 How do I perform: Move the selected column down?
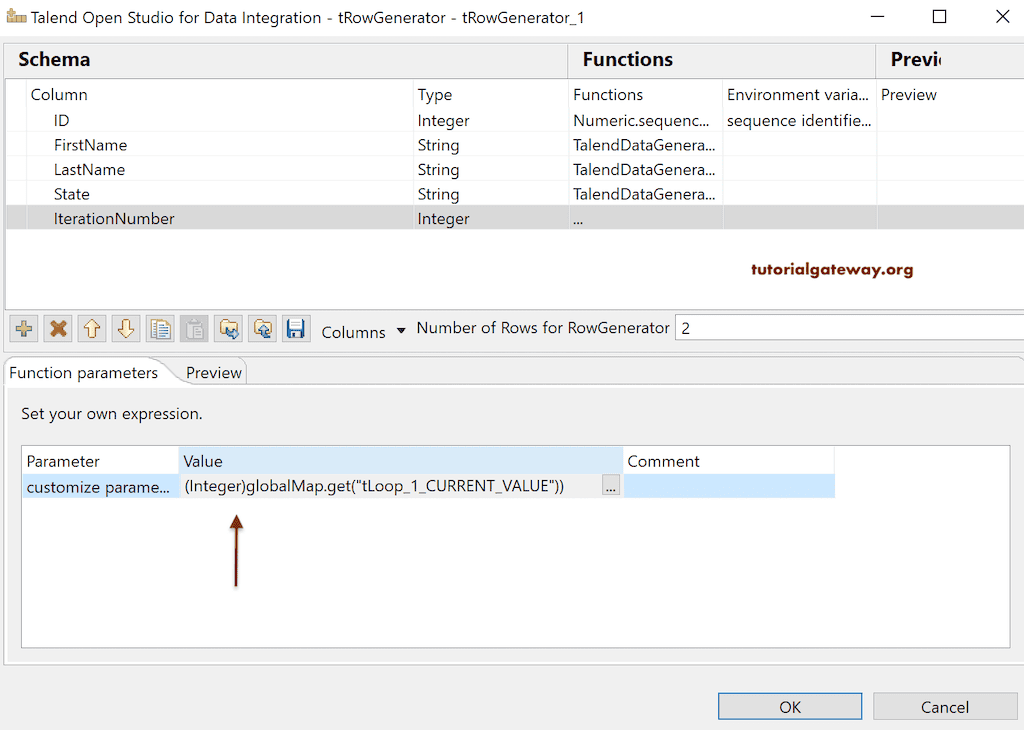[125, 328]
